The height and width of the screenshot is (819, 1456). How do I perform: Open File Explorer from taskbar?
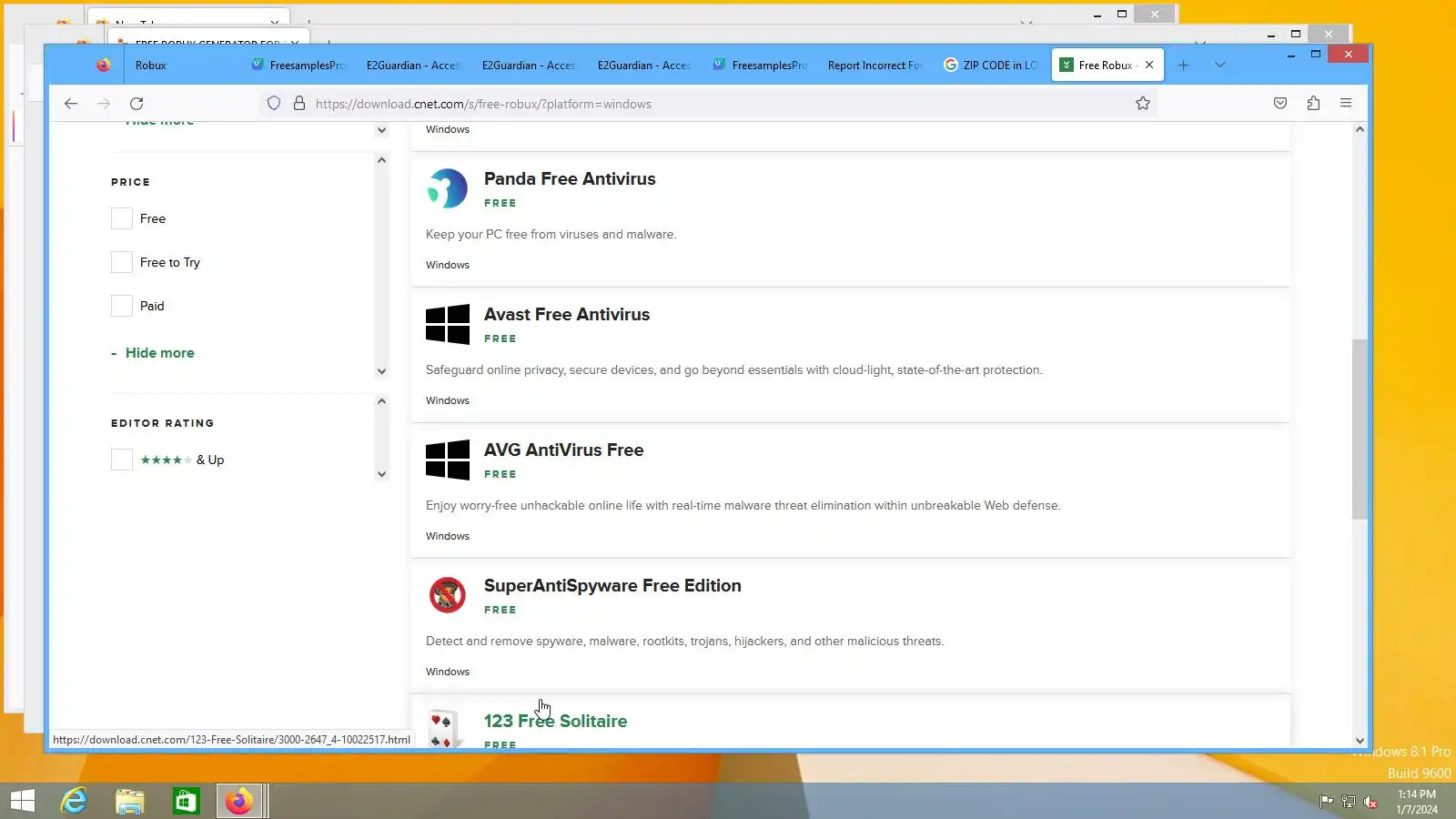click(x=130, y=801)
